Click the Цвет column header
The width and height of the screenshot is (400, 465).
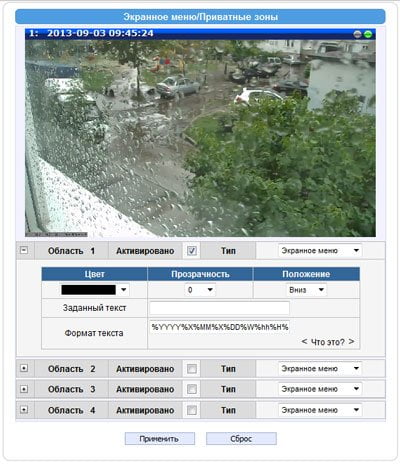[94, 274]
